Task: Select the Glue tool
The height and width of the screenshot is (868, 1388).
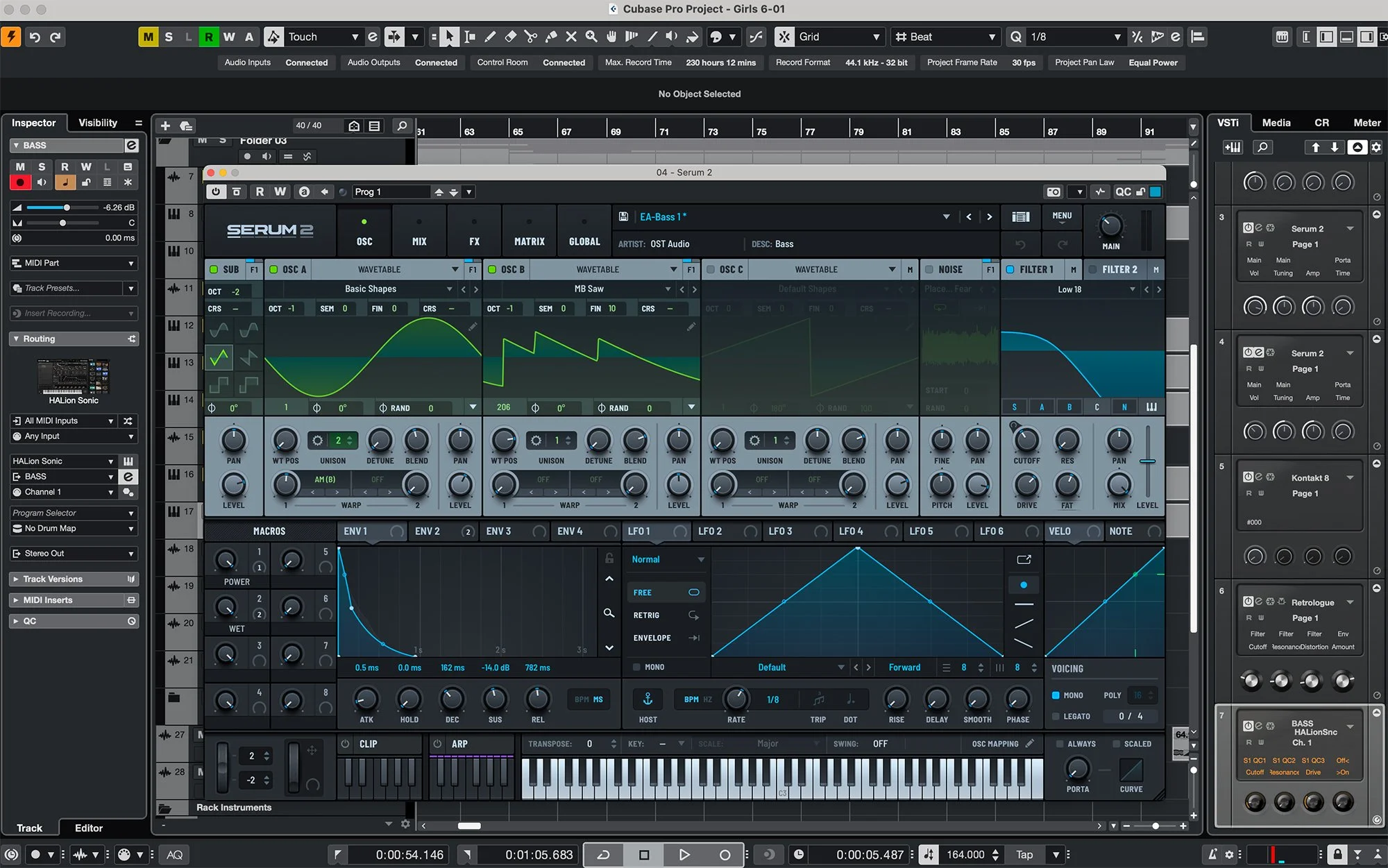Action: (x=551, y=37)
